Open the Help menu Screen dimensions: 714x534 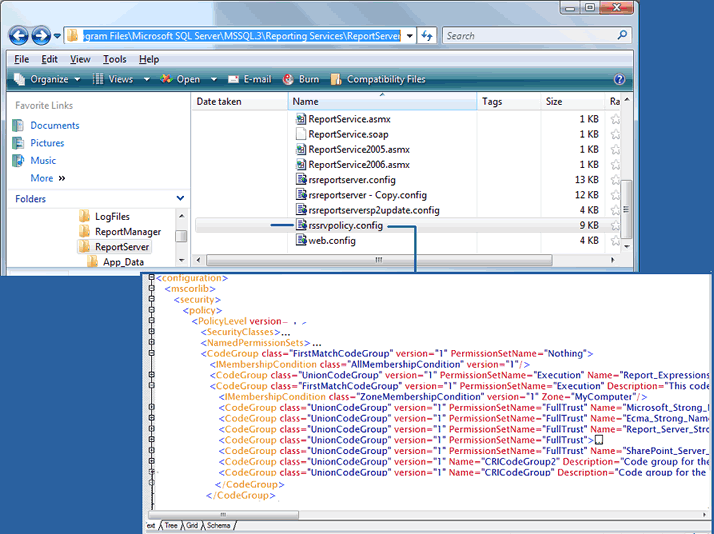tap(149, 59)
